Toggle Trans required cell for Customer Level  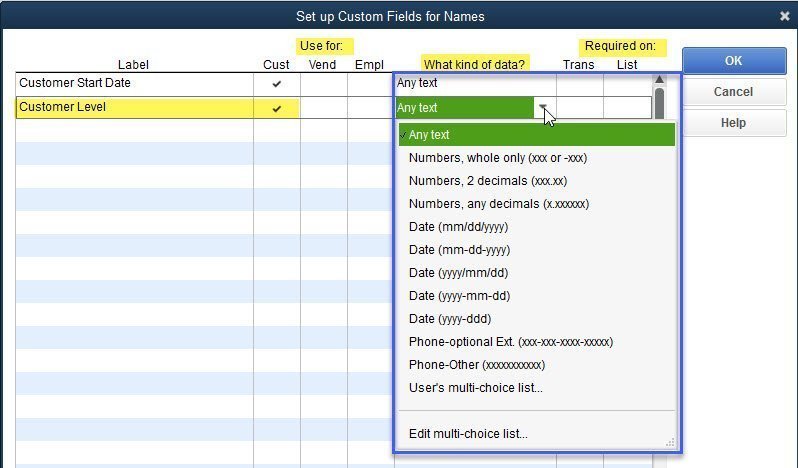point(580,108)
